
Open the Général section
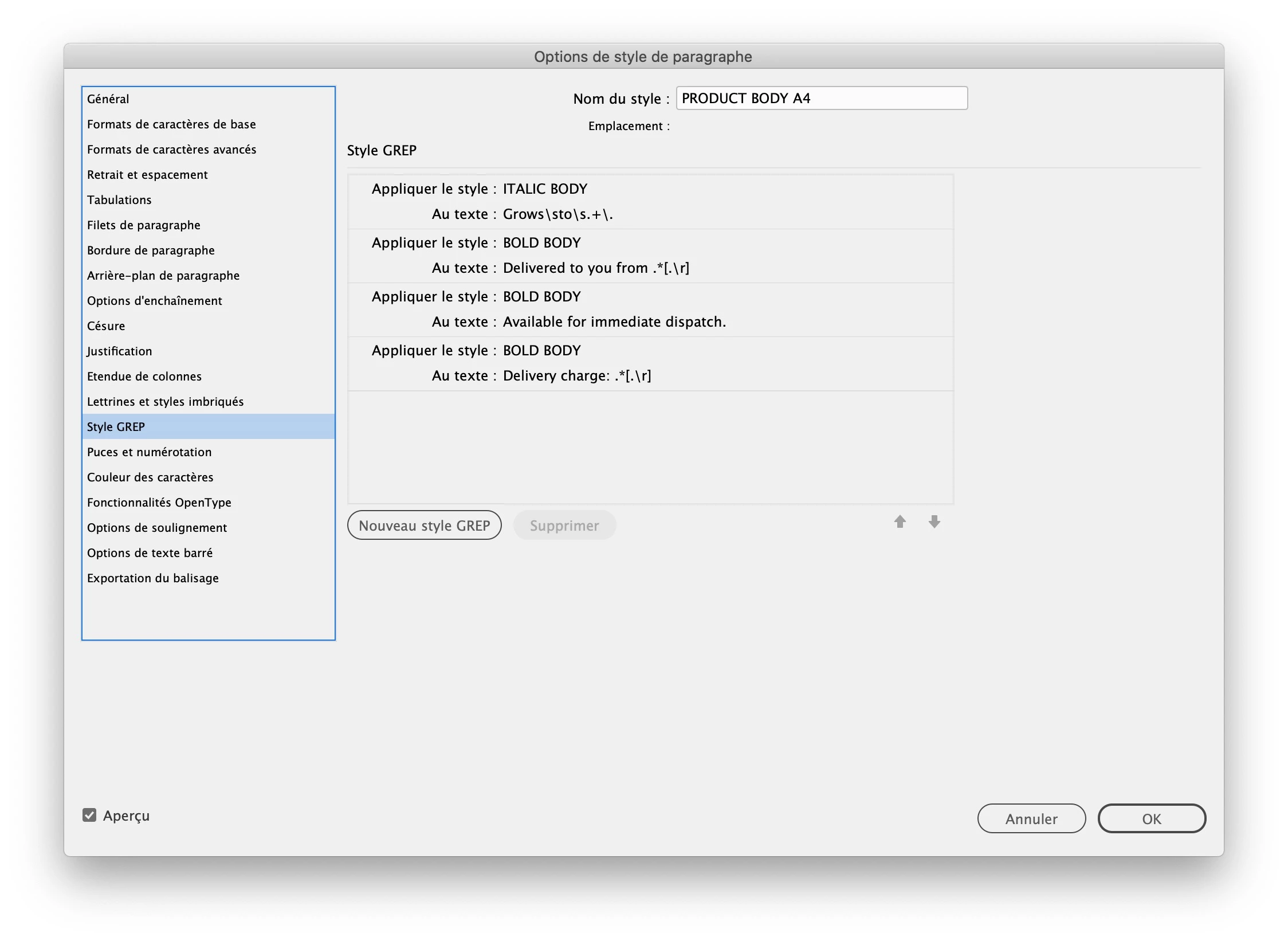pos(108,99)
